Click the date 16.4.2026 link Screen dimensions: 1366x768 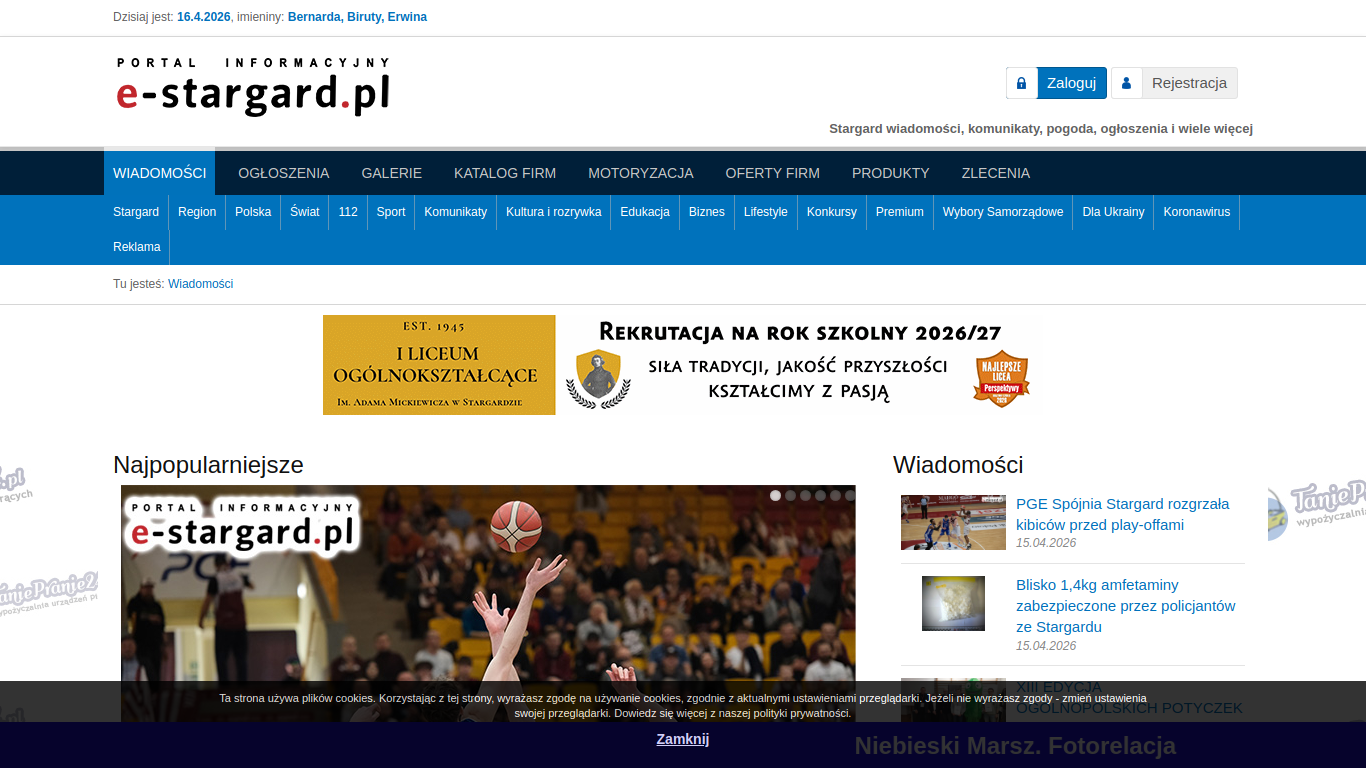coord(203,17)
